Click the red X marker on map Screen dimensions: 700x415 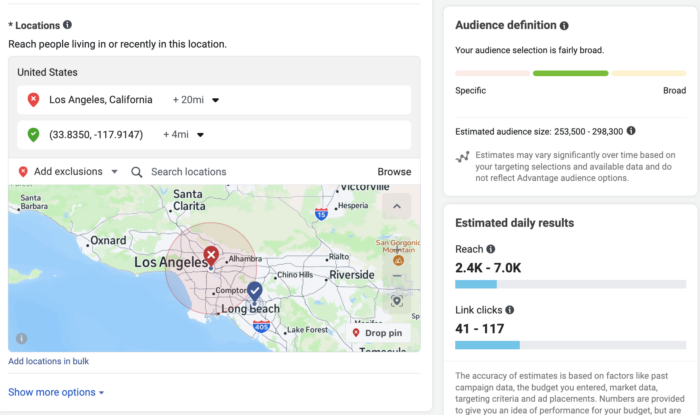[x=211, y=256]
